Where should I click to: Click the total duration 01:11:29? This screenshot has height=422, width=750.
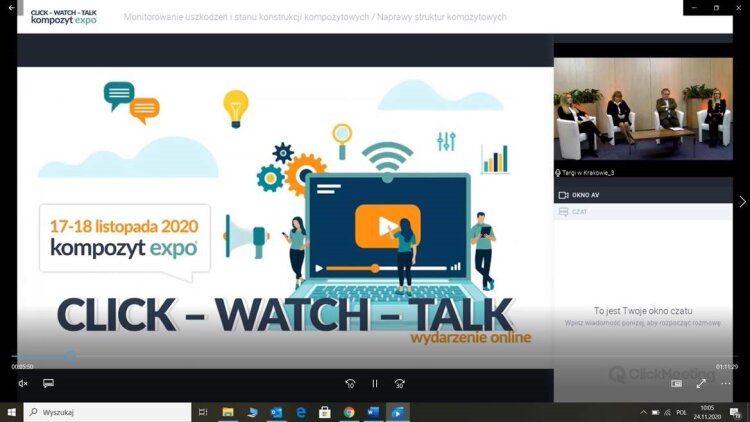(x=727, y=366)
